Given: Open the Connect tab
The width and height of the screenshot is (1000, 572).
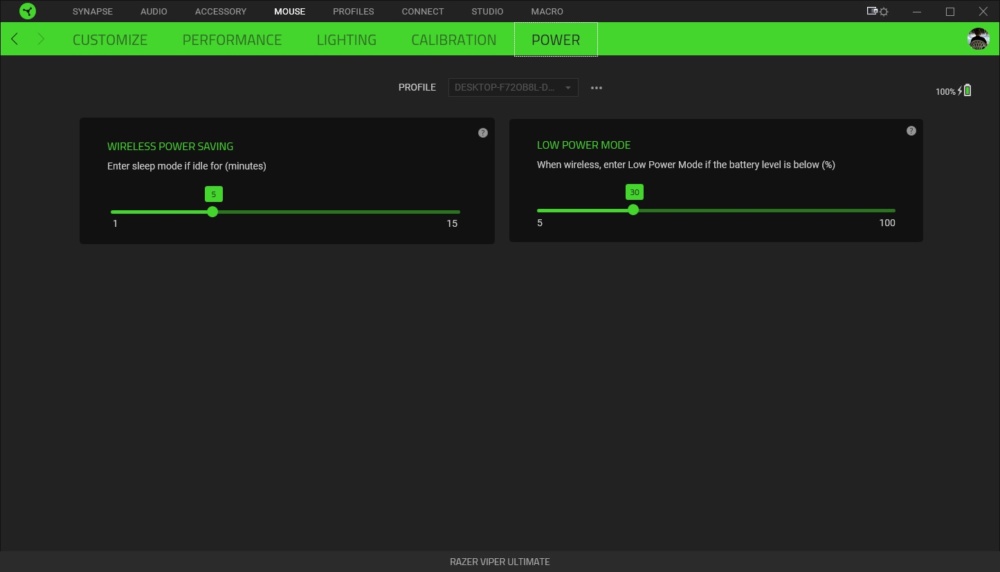Looking at the screenshot, I should (x=422, y=11).
